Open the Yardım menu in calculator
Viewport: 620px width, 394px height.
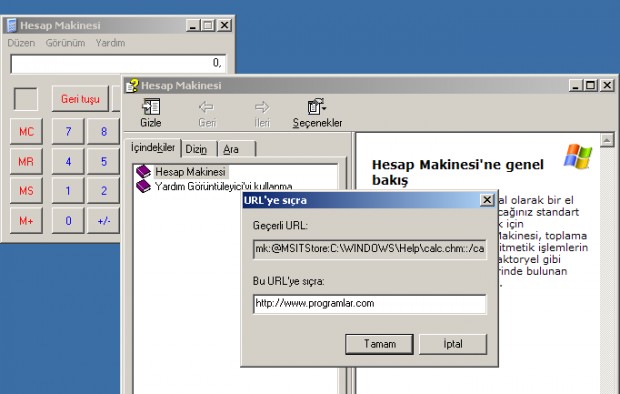(110, 43)
